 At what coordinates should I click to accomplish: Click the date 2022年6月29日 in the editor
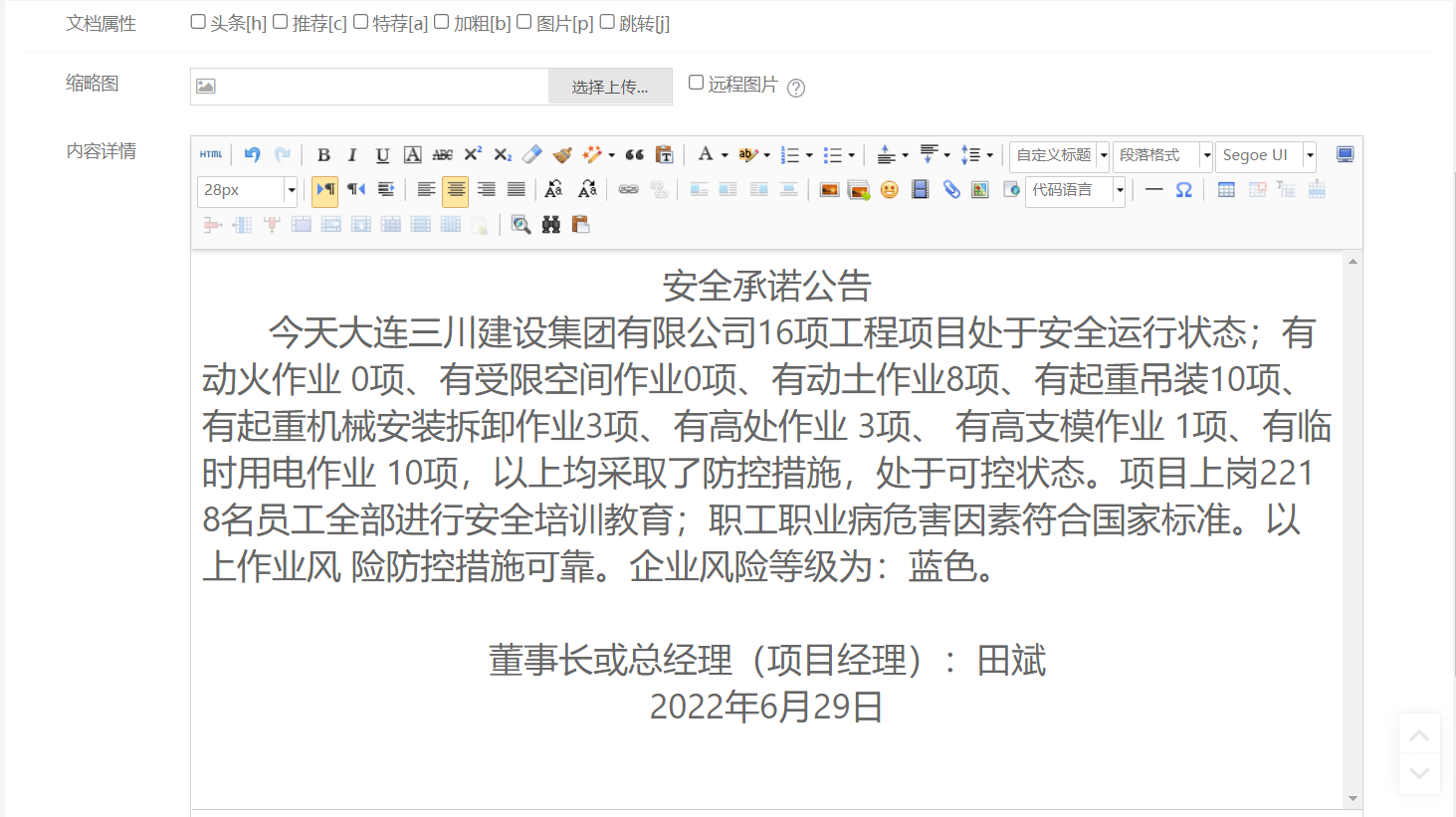click(767, 707)
